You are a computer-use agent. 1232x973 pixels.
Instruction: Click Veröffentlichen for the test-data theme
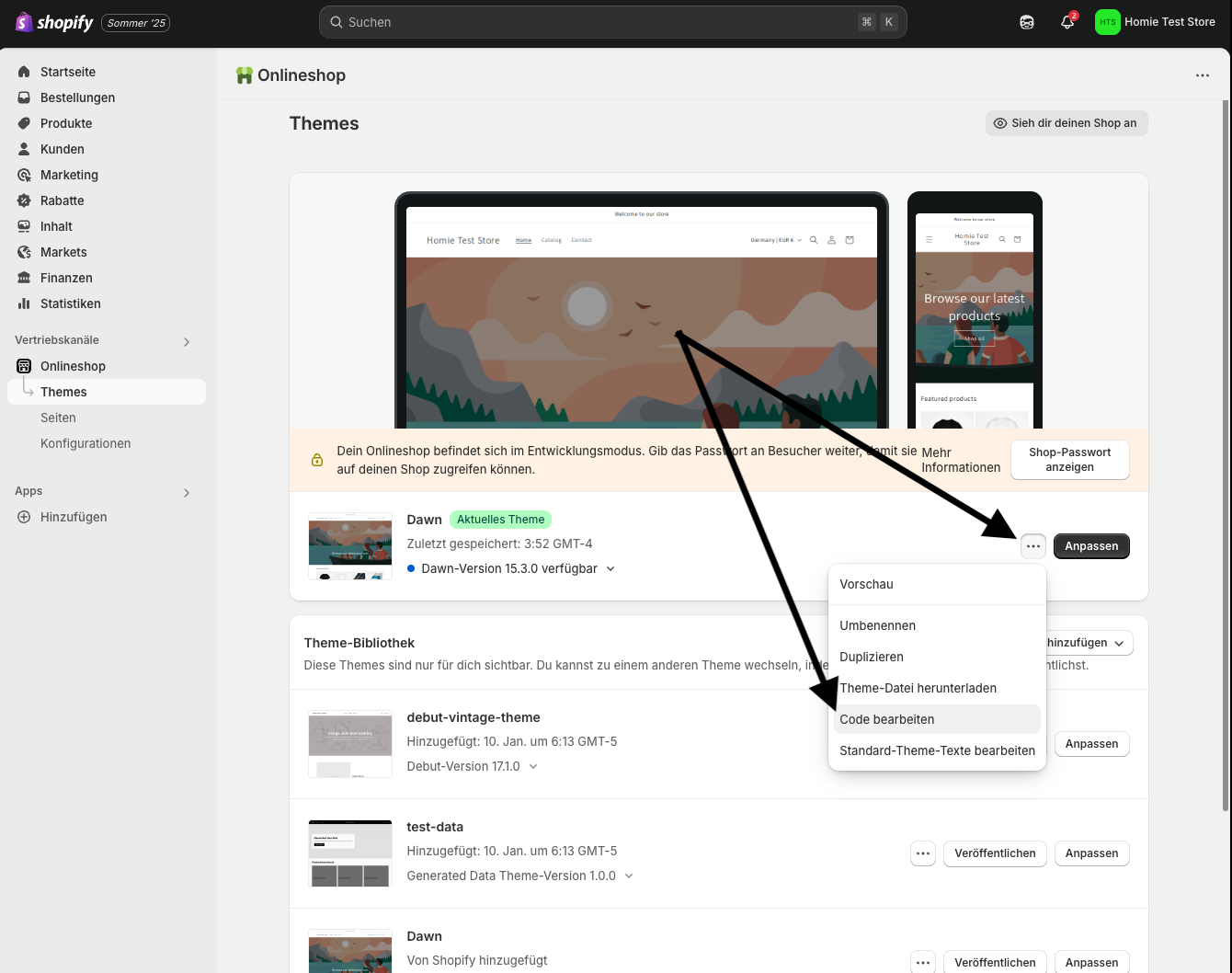tap(995, 853)
